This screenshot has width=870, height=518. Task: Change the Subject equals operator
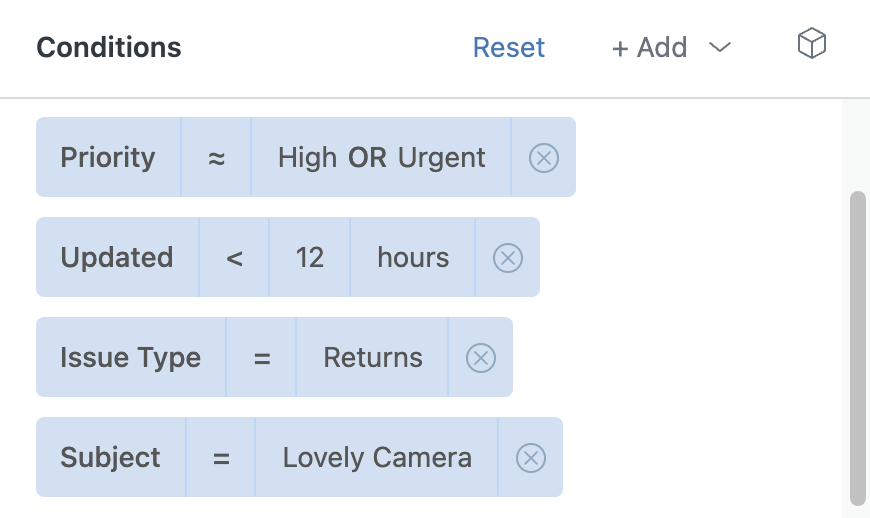[221, 456]
